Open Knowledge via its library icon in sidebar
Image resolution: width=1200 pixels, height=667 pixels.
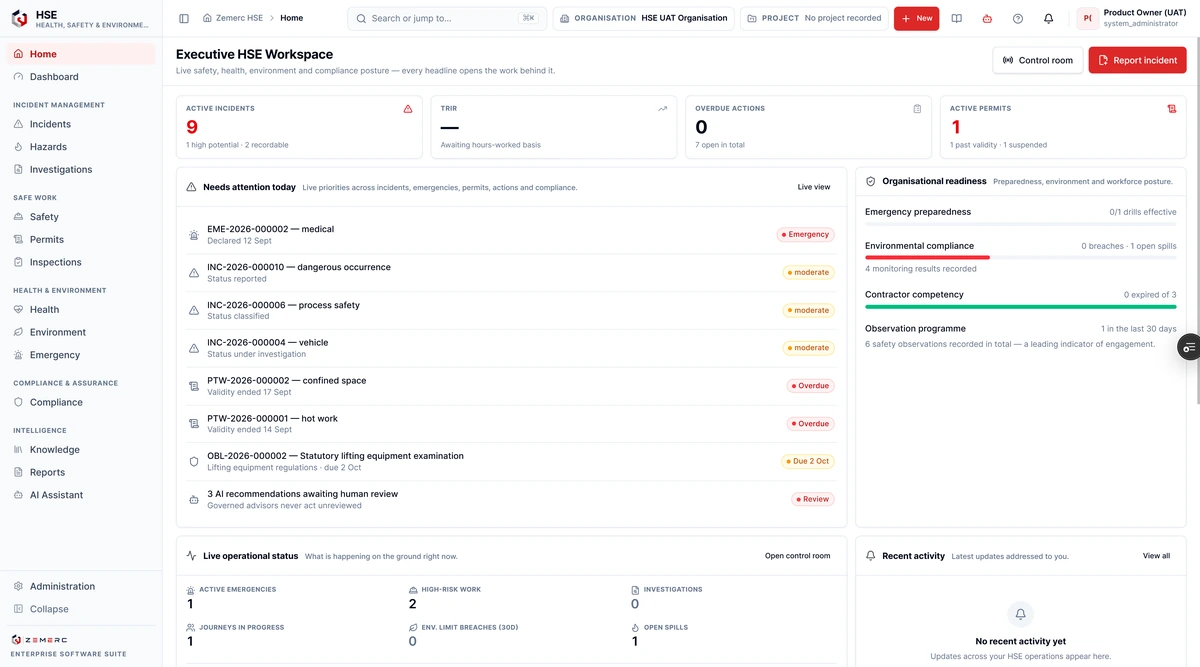[x=19, y=450]
